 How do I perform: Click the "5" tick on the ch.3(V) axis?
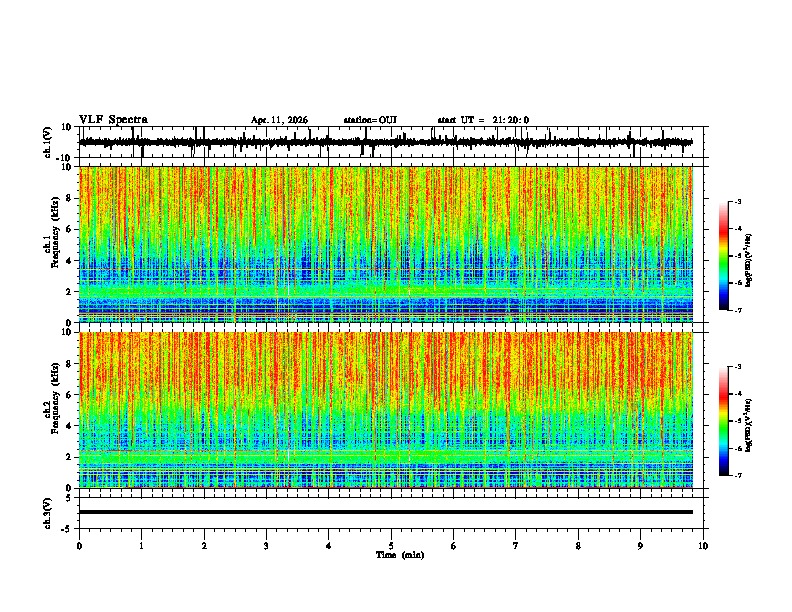point(70,498)
